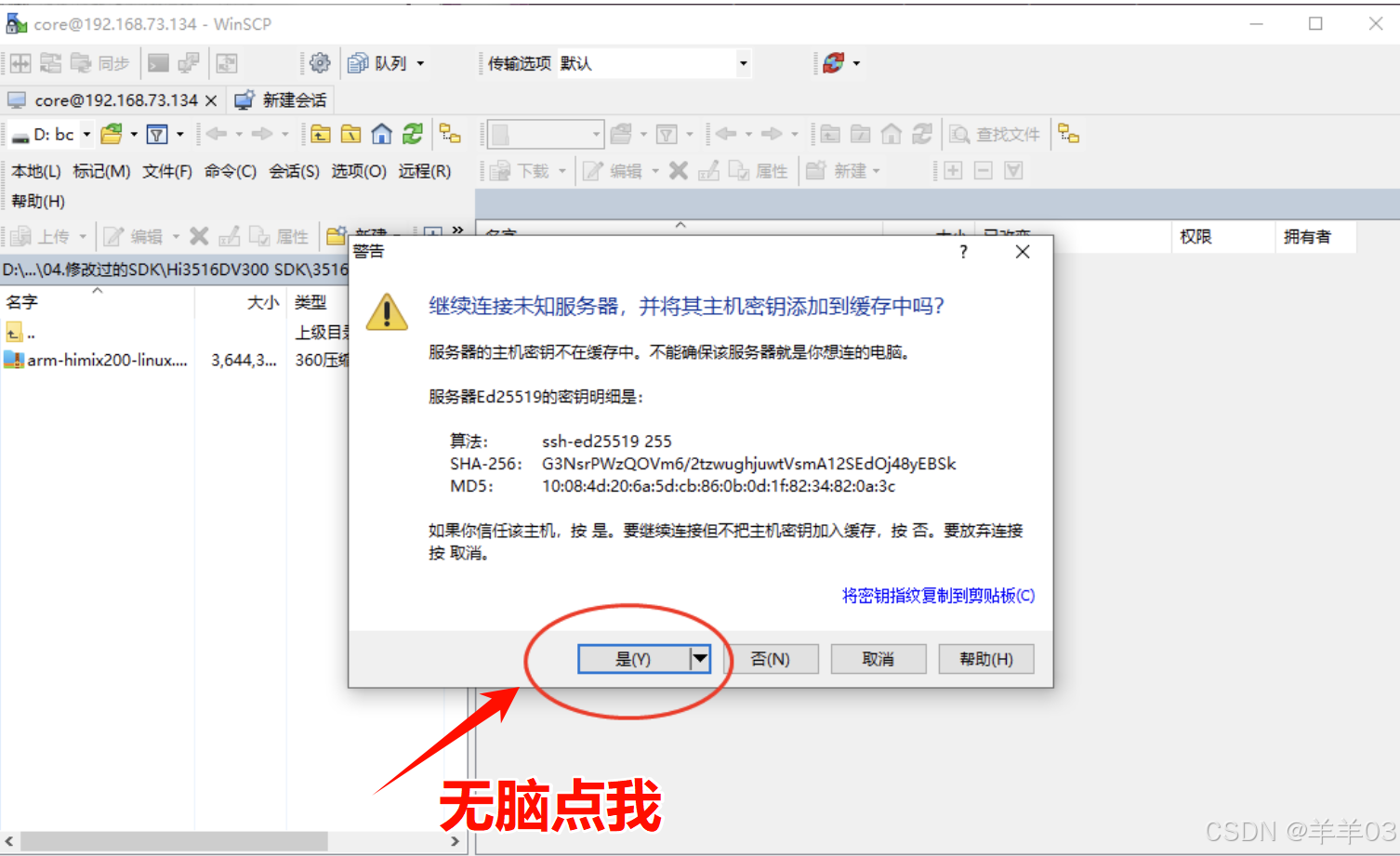Click the 取消 cancel button
Screen dimensions: 1400x856
tap(878, 659)
